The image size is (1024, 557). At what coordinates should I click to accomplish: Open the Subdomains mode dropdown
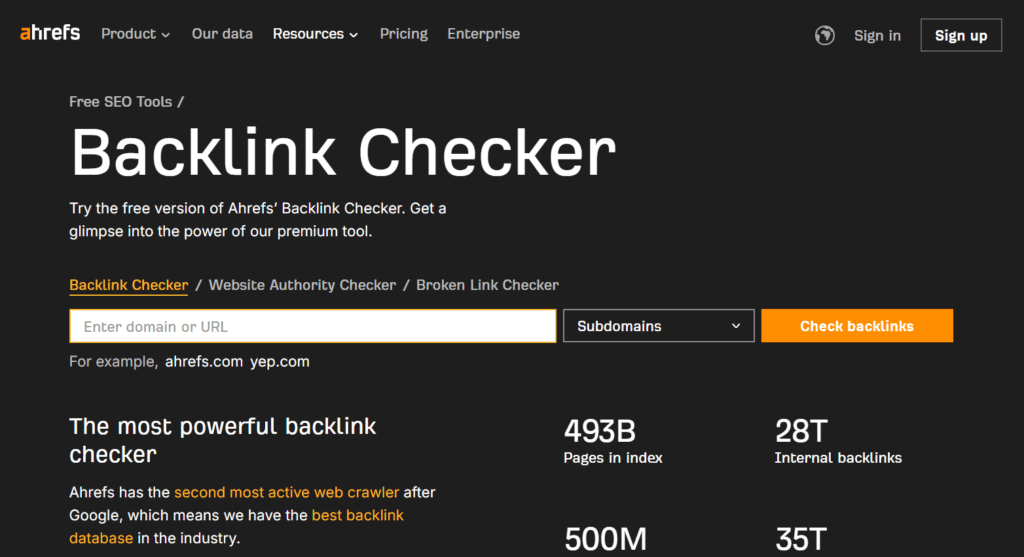659,326
